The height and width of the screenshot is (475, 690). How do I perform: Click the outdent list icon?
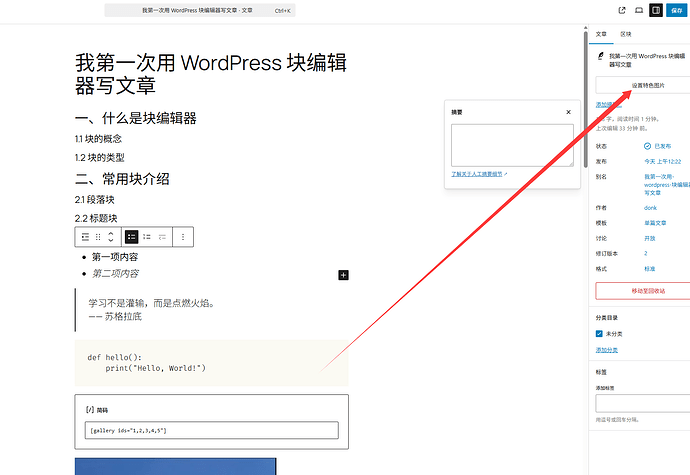162,237
